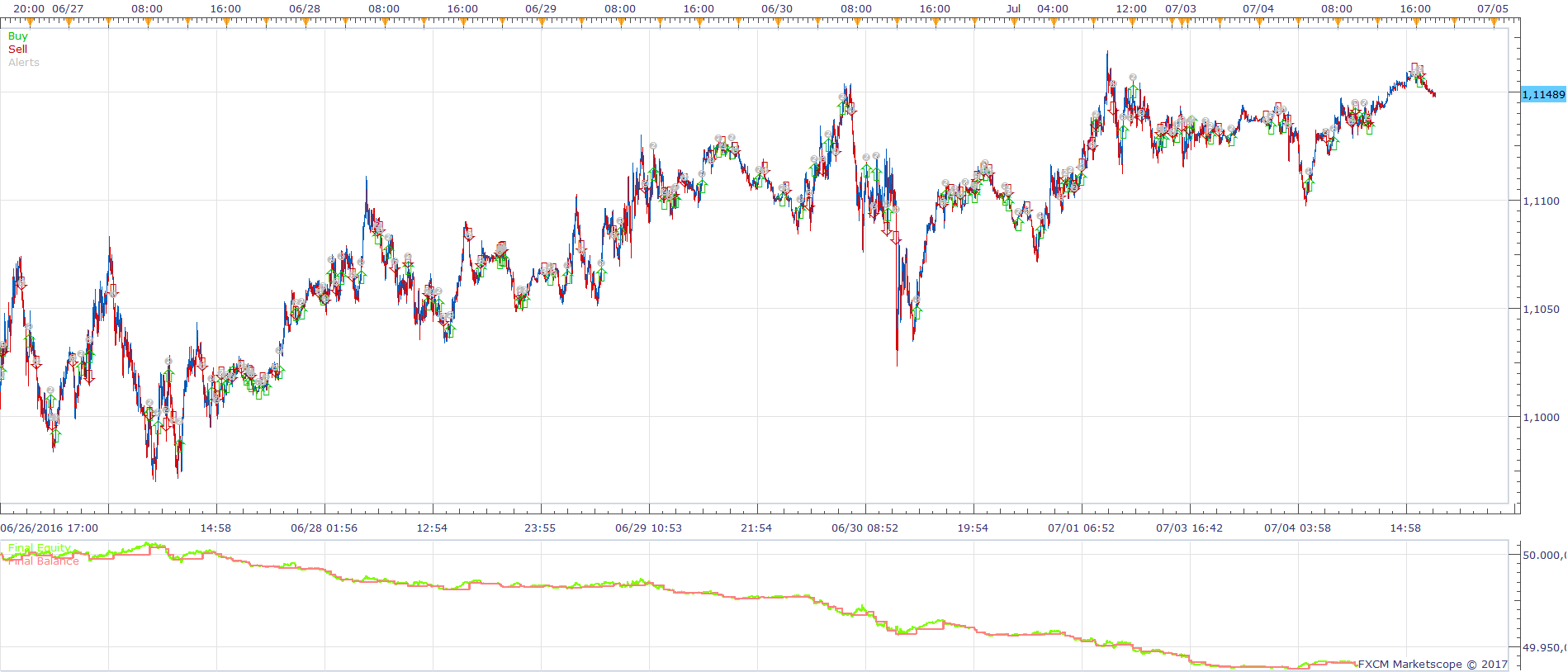This screenshot has width=1568, height=672.
Task: Click the 07/04 03:58 bottom axis label
Action: 1298,528
